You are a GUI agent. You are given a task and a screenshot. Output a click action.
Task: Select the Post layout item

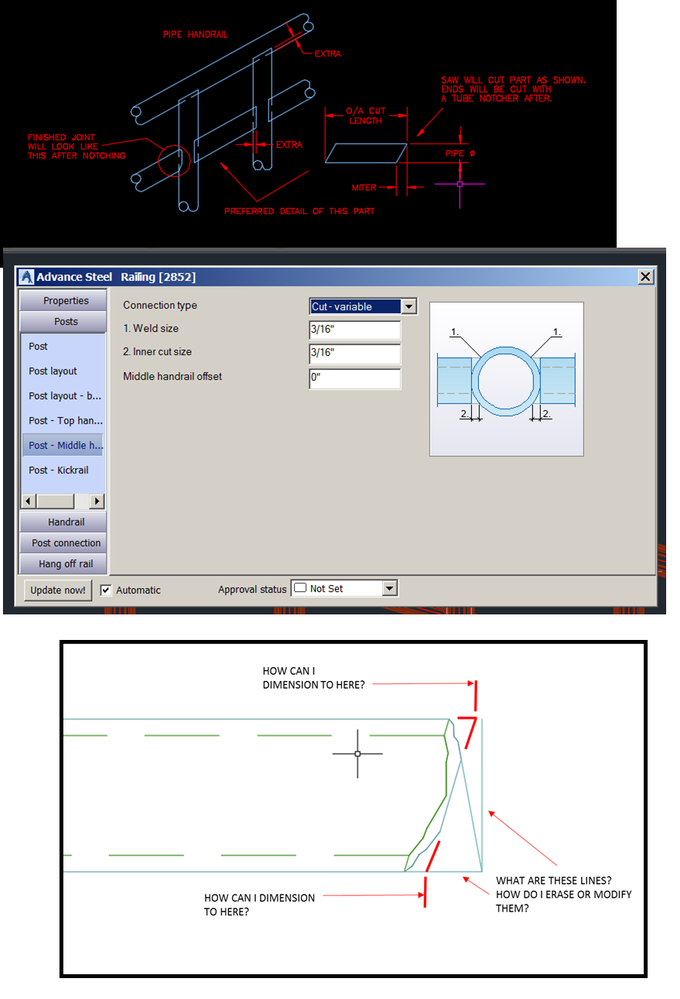53,371
